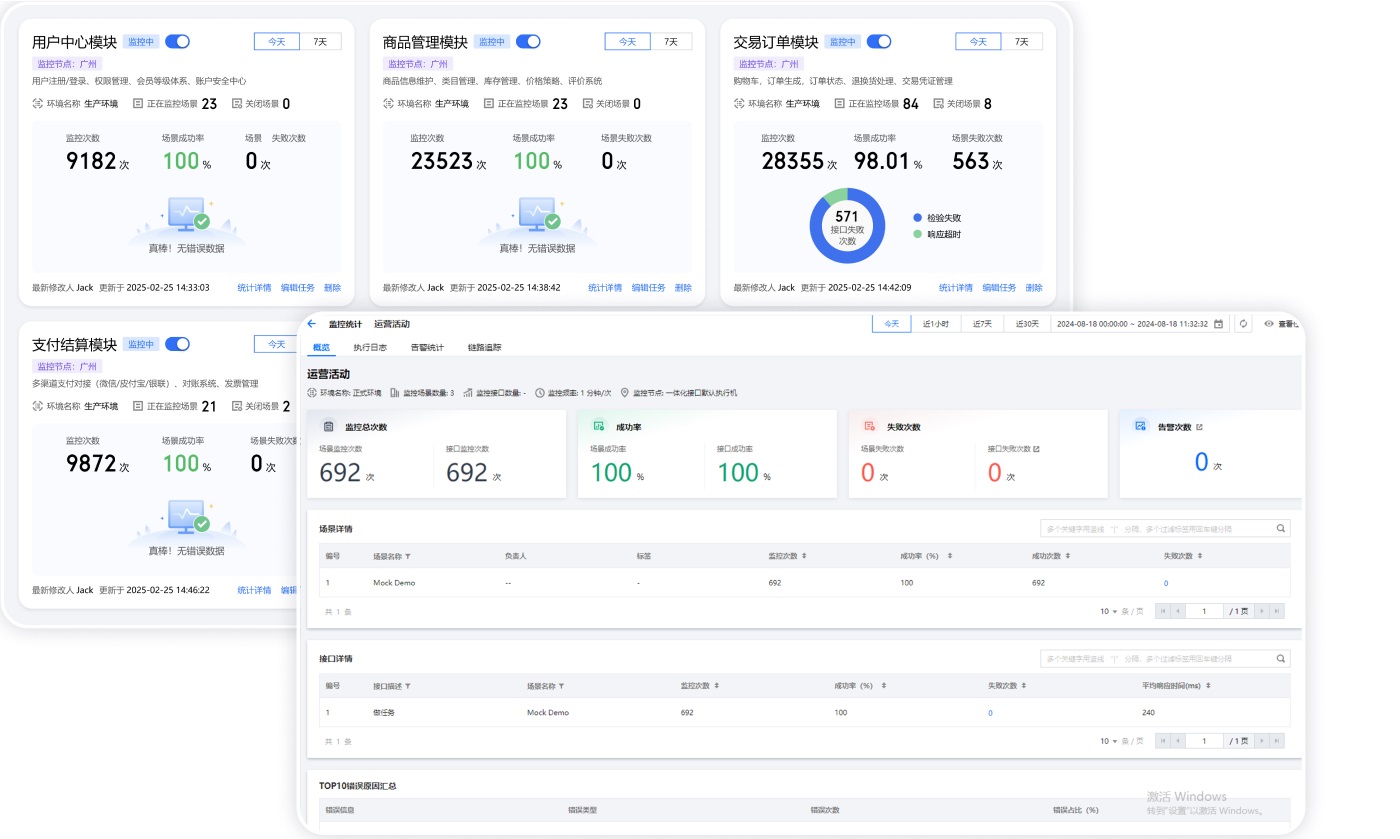This screenshot has height=839, width=1400.
Task: Click the 失败次数 card icon
Action: pos(869,426)
